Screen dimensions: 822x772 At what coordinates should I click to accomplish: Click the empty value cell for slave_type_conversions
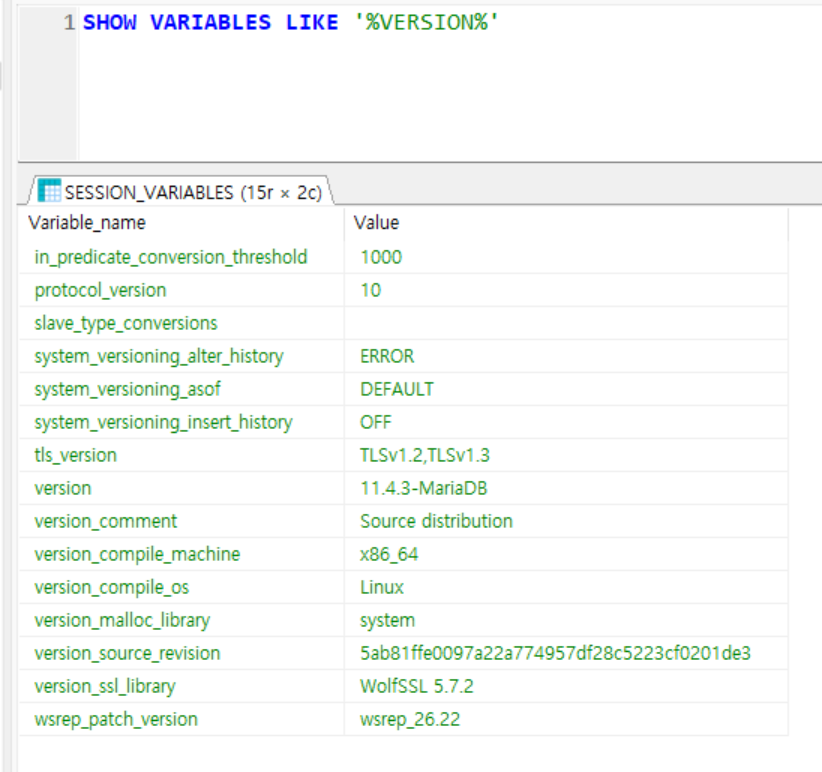click(566, 323)
